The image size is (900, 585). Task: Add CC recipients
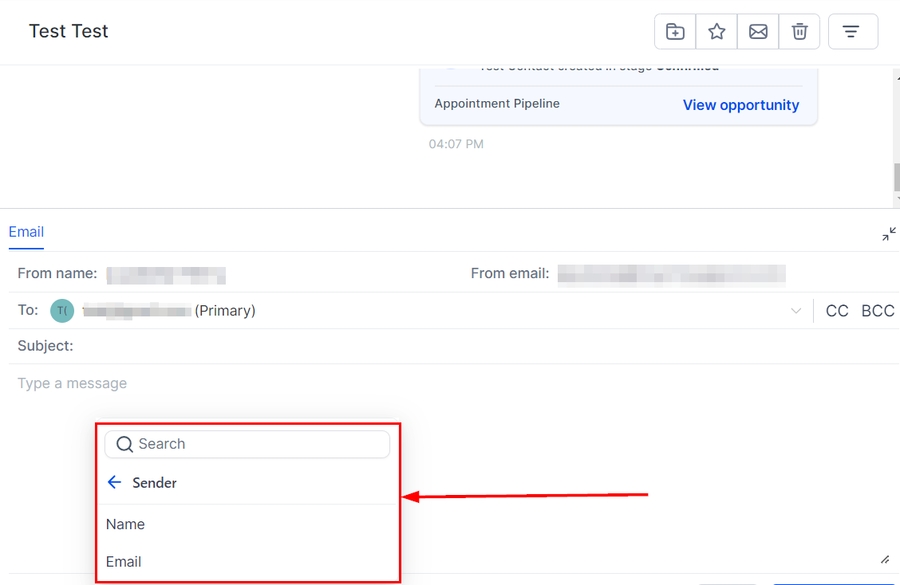pos(837,311)
